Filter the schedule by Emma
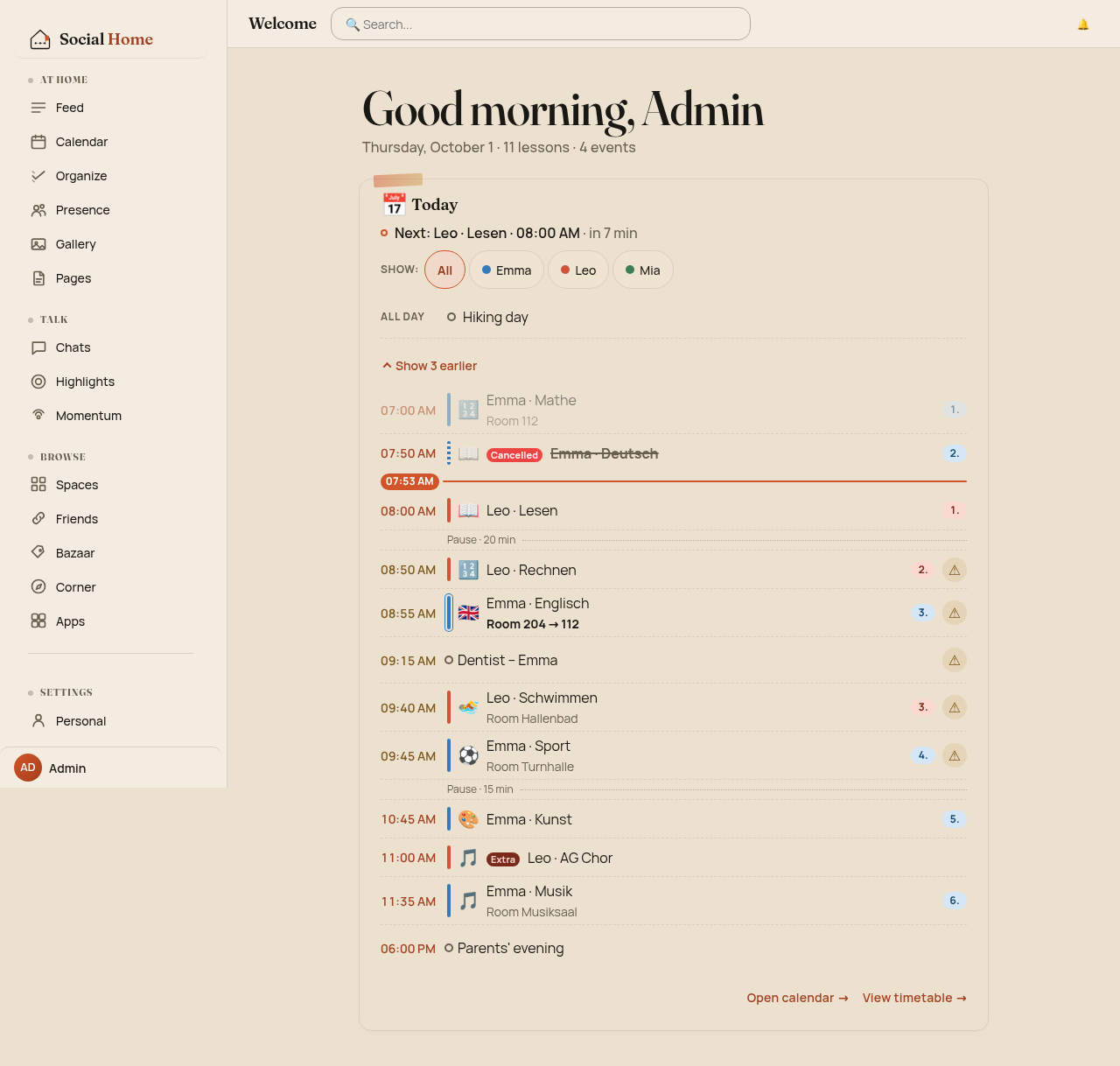The width and height of the screenshot is (1120, 1066). pos(507,270)
